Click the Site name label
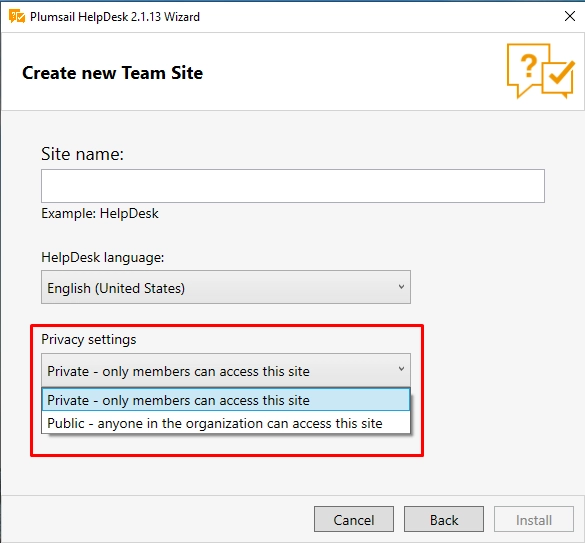This screenshot has height=543, width=585. coord(82,154)
